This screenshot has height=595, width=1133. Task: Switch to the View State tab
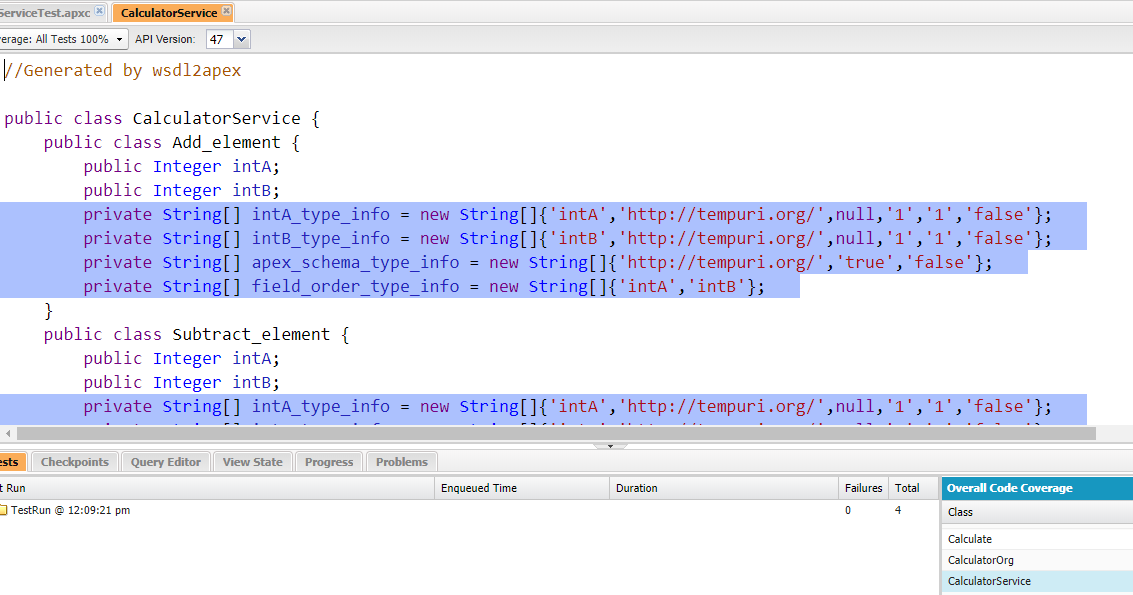tap(252, 461)
